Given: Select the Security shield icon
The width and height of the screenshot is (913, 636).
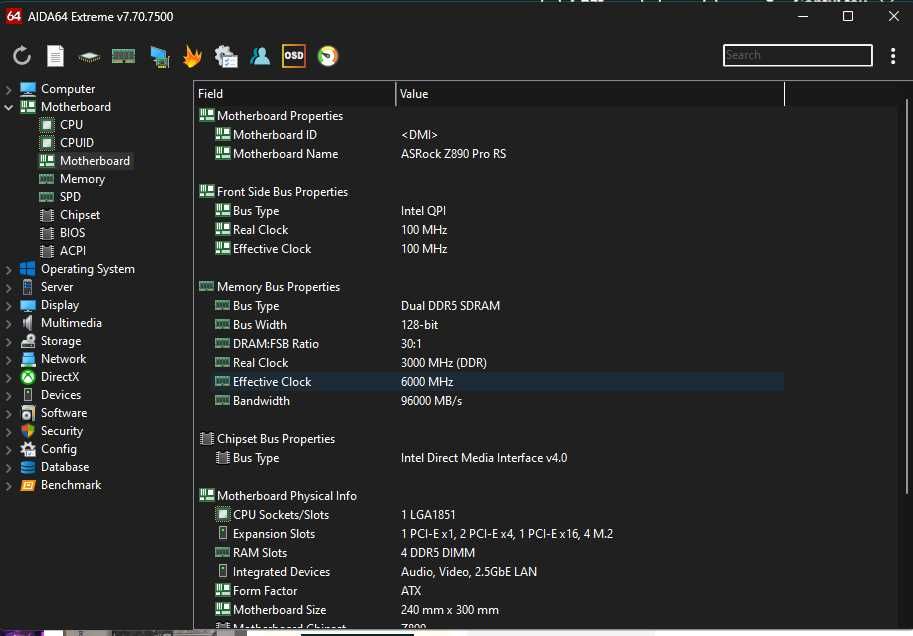Looking at the screenshot, I should tap(27, 431).
